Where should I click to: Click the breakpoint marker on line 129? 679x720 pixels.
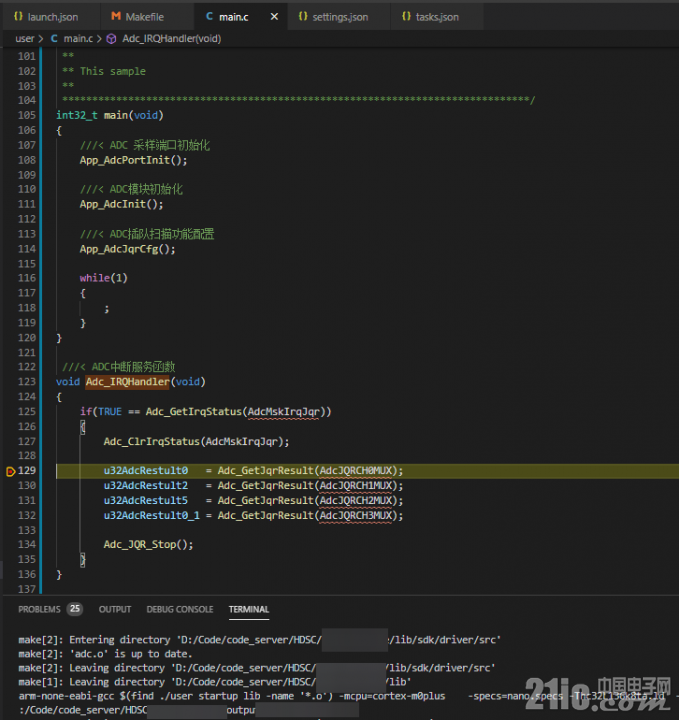coord(10,471)
